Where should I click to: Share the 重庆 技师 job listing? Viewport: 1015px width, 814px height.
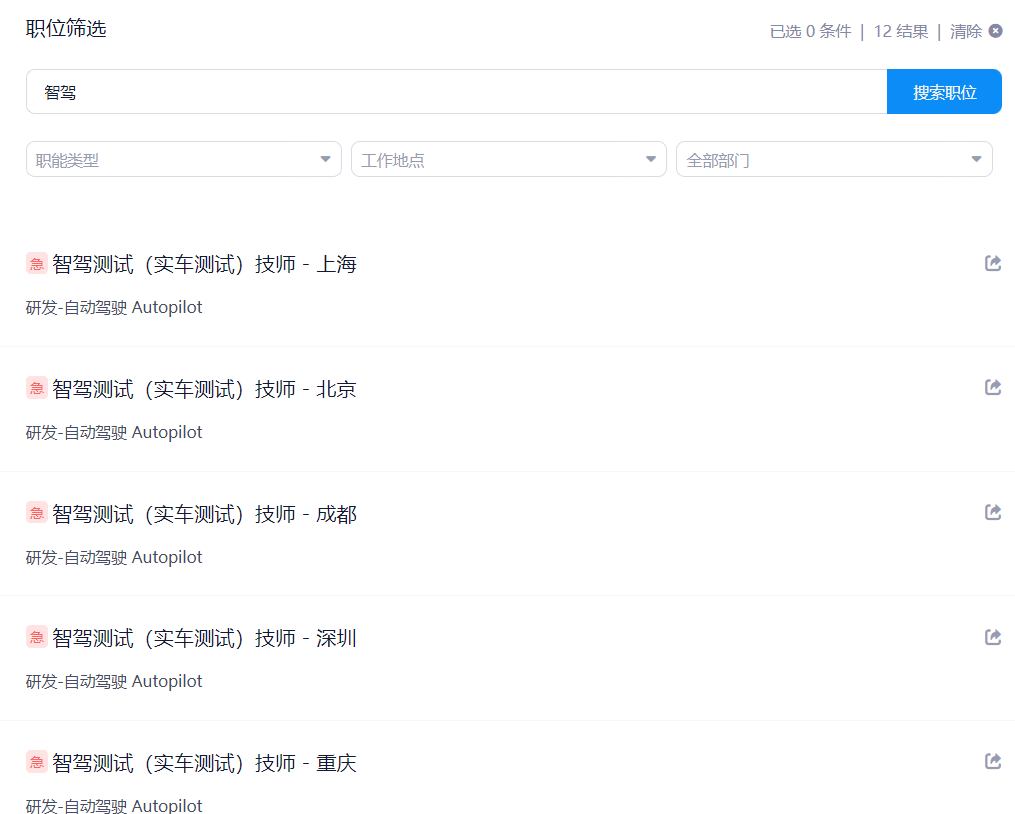click(x=993, y=761)
